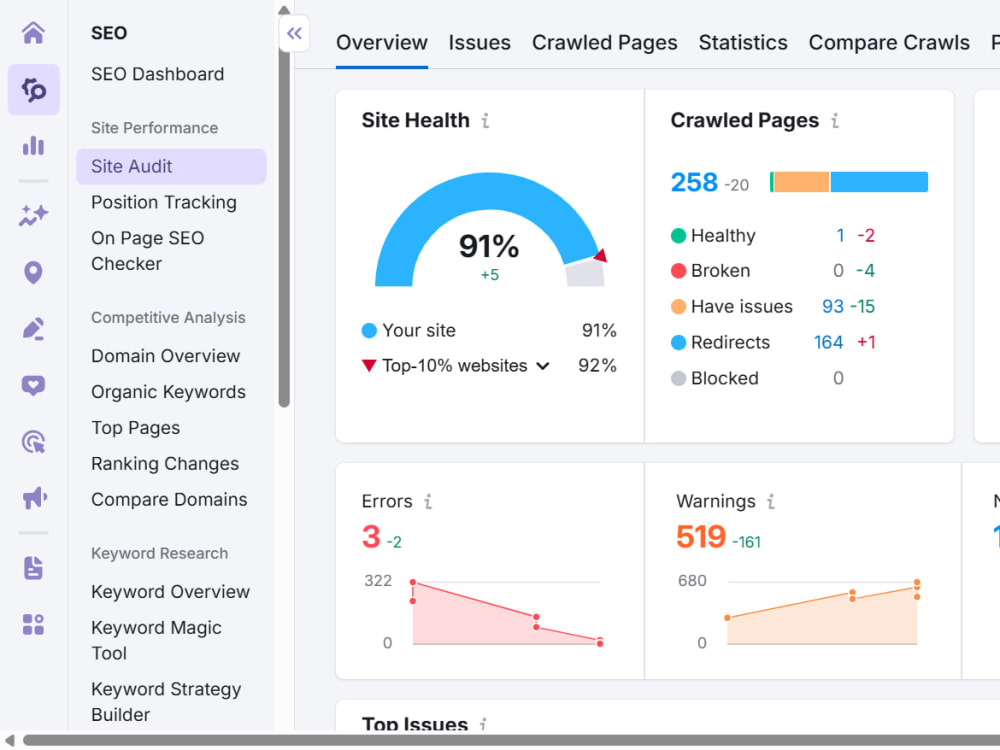Viewport: 1000px width, 750px height.
Task: Open On Page SEO Checker
Action: click(x=148, y=251)
